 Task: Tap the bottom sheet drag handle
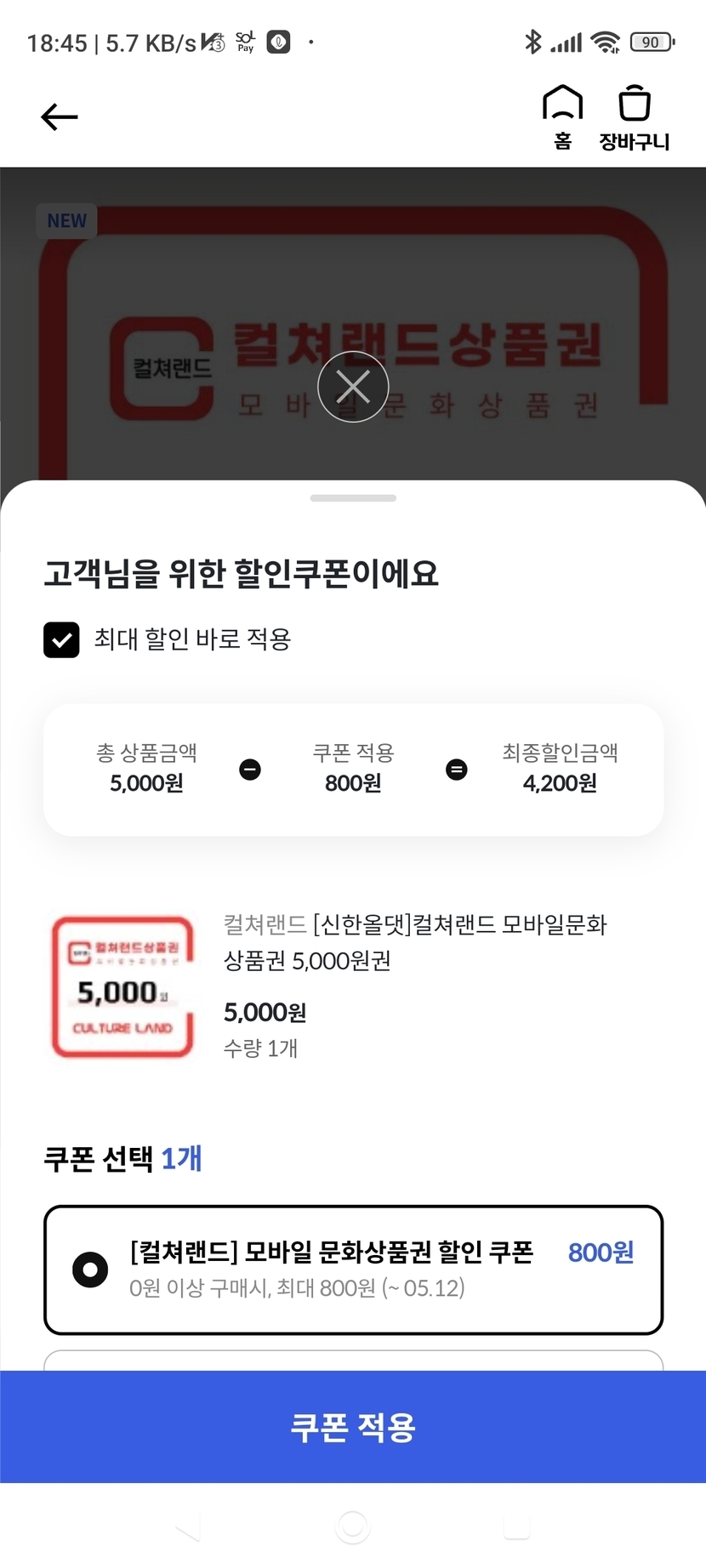353,498
